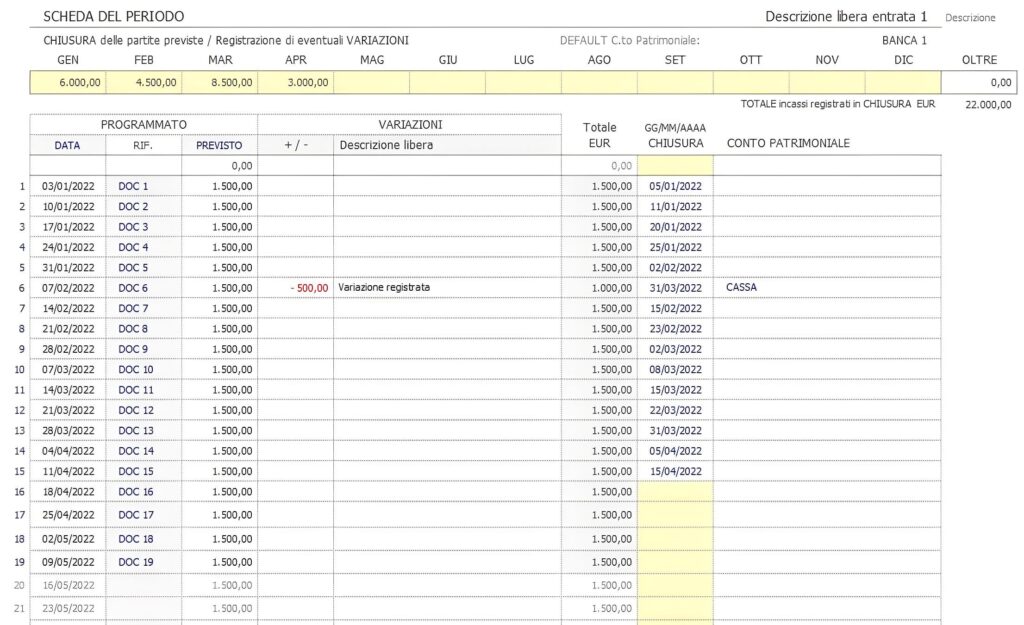Open the DOC 1 document reference

click(x=132, y=186)
